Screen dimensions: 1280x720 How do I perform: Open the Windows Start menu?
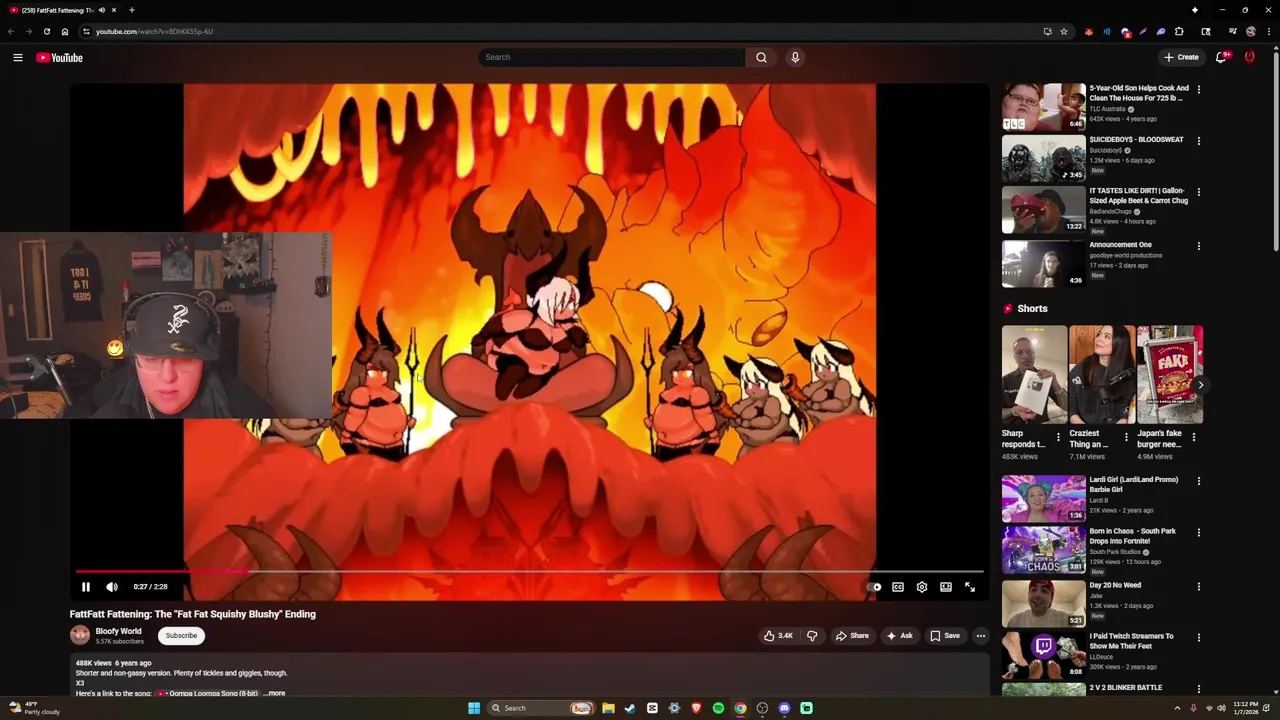[474, 708]
